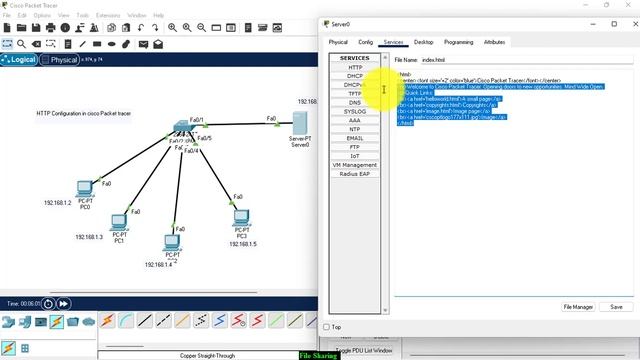Open the network information icon
Viewport: 640px width, 360px height.
(65, 28)
